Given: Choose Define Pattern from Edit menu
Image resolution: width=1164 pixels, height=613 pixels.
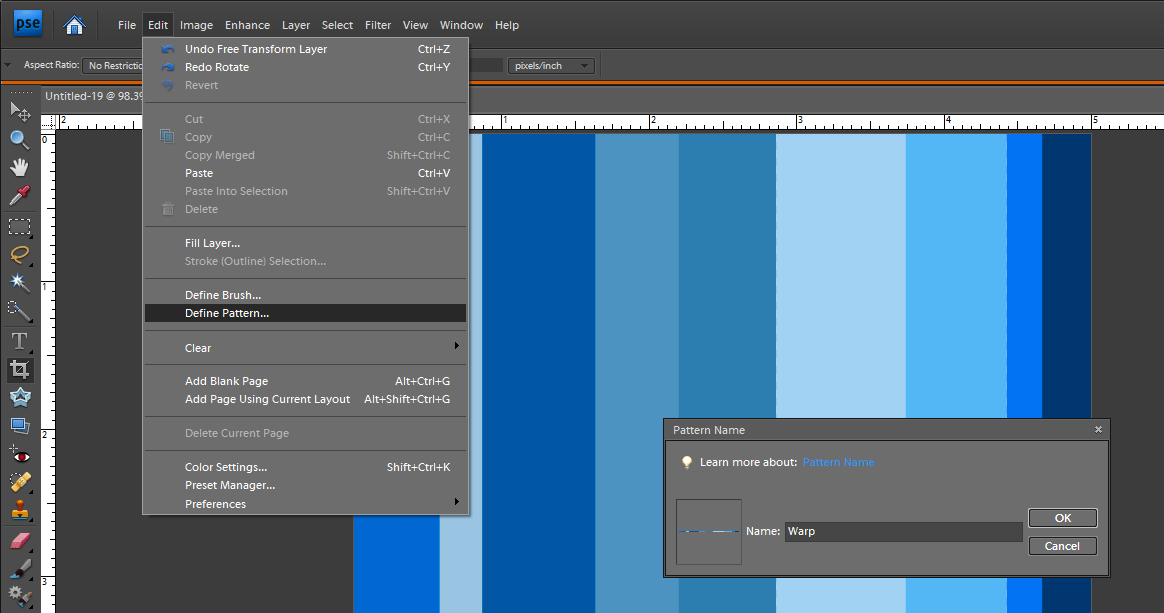Looking at the screenshot, I should (227, 313).
